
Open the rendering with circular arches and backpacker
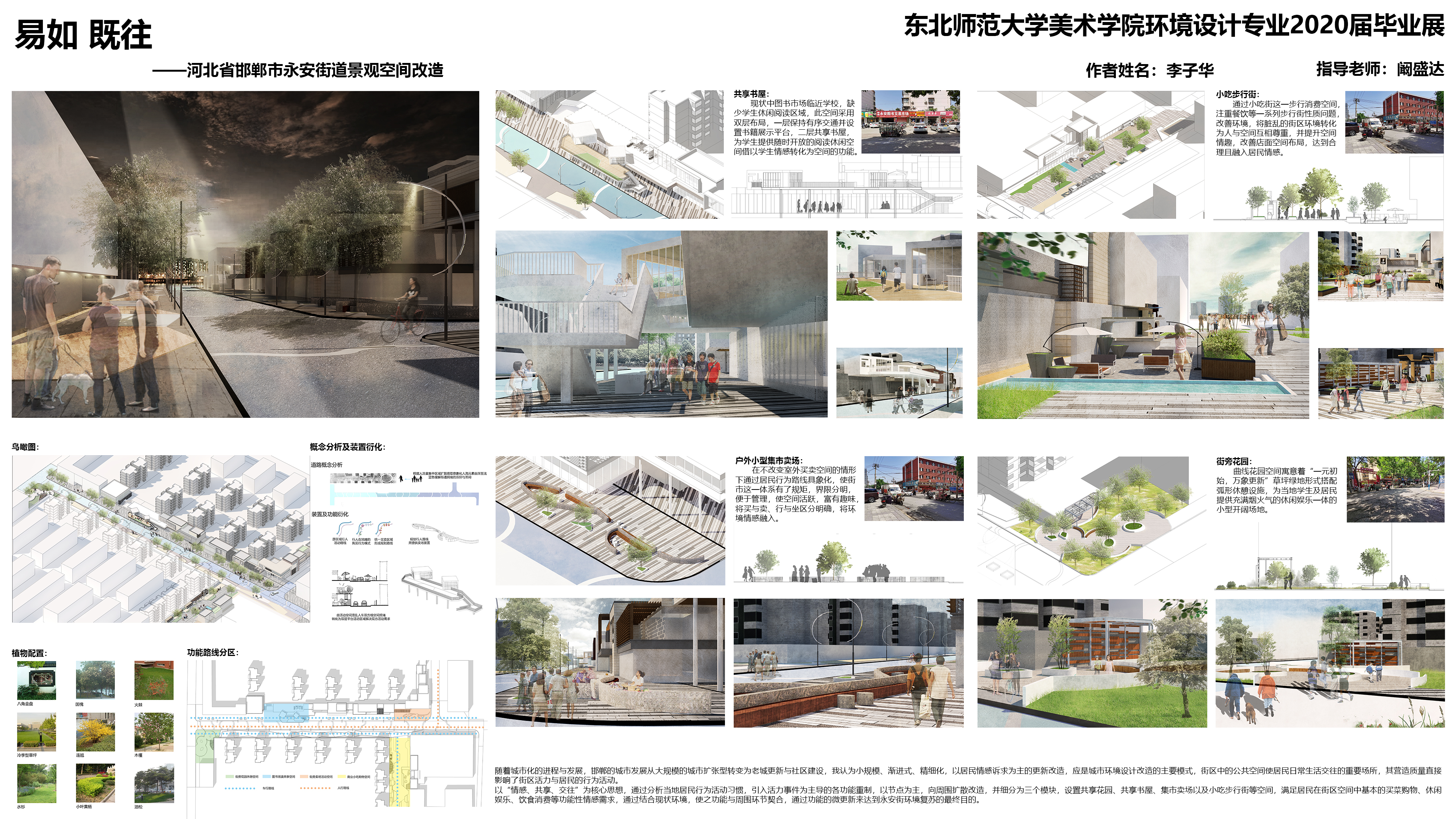point(849,662)
